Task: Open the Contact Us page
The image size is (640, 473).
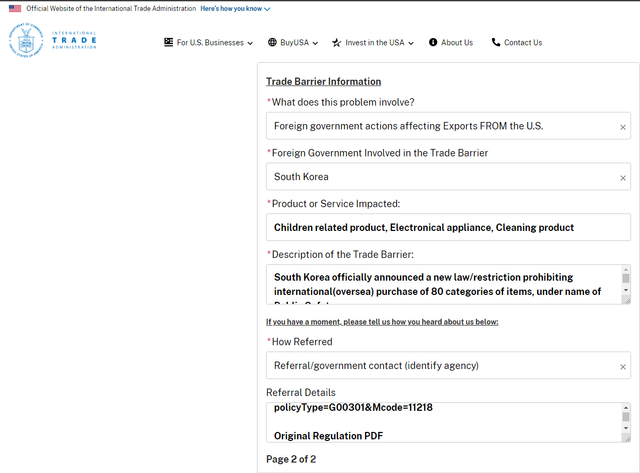Action: (x=523, y=43)
